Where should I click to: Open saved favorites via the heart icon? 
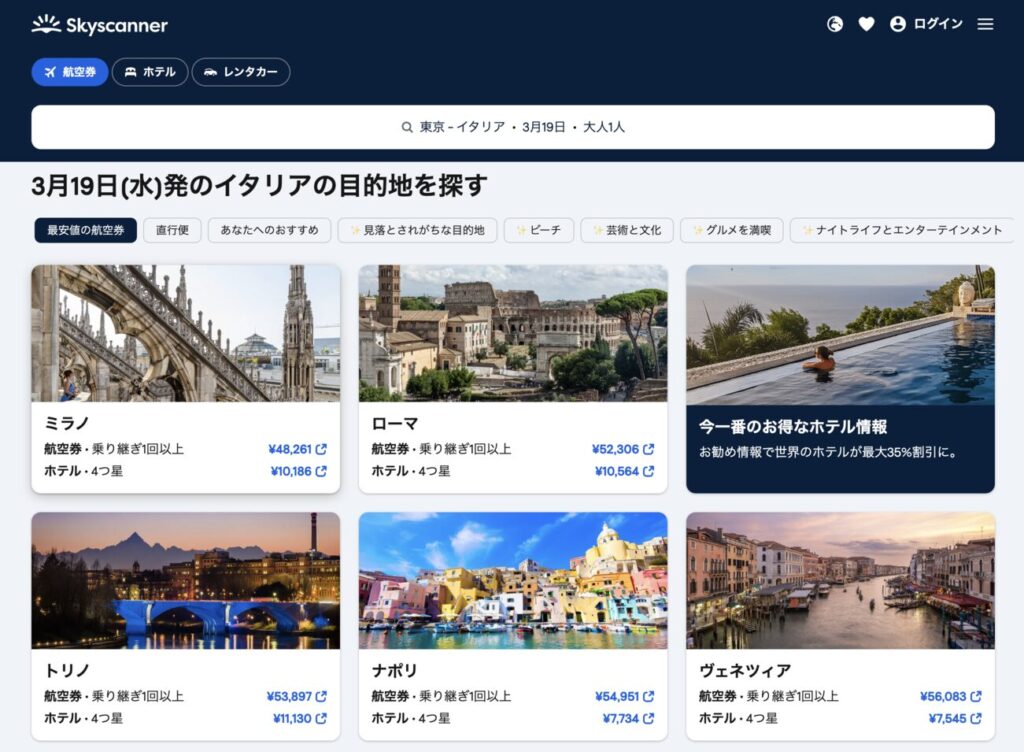point(866,24)
